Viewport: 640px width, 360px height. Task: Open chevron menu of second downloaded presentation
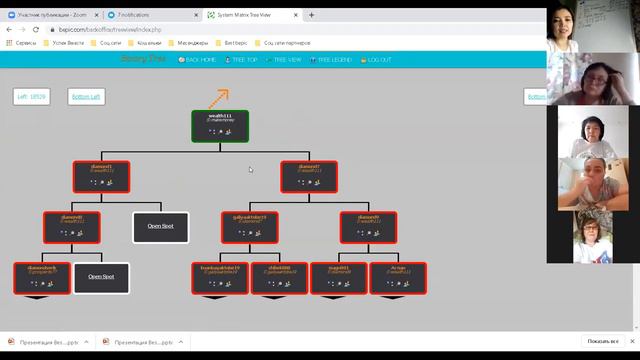pos(181,342)
